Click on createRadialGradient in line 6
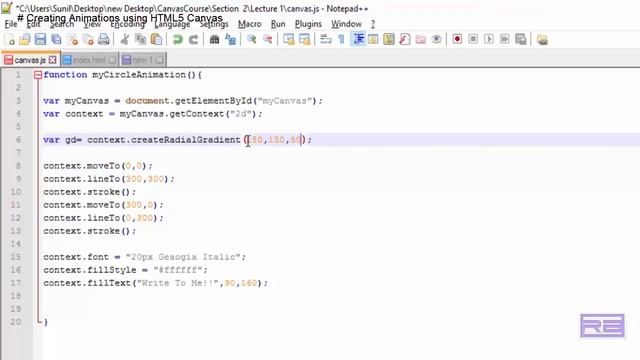 185,140
